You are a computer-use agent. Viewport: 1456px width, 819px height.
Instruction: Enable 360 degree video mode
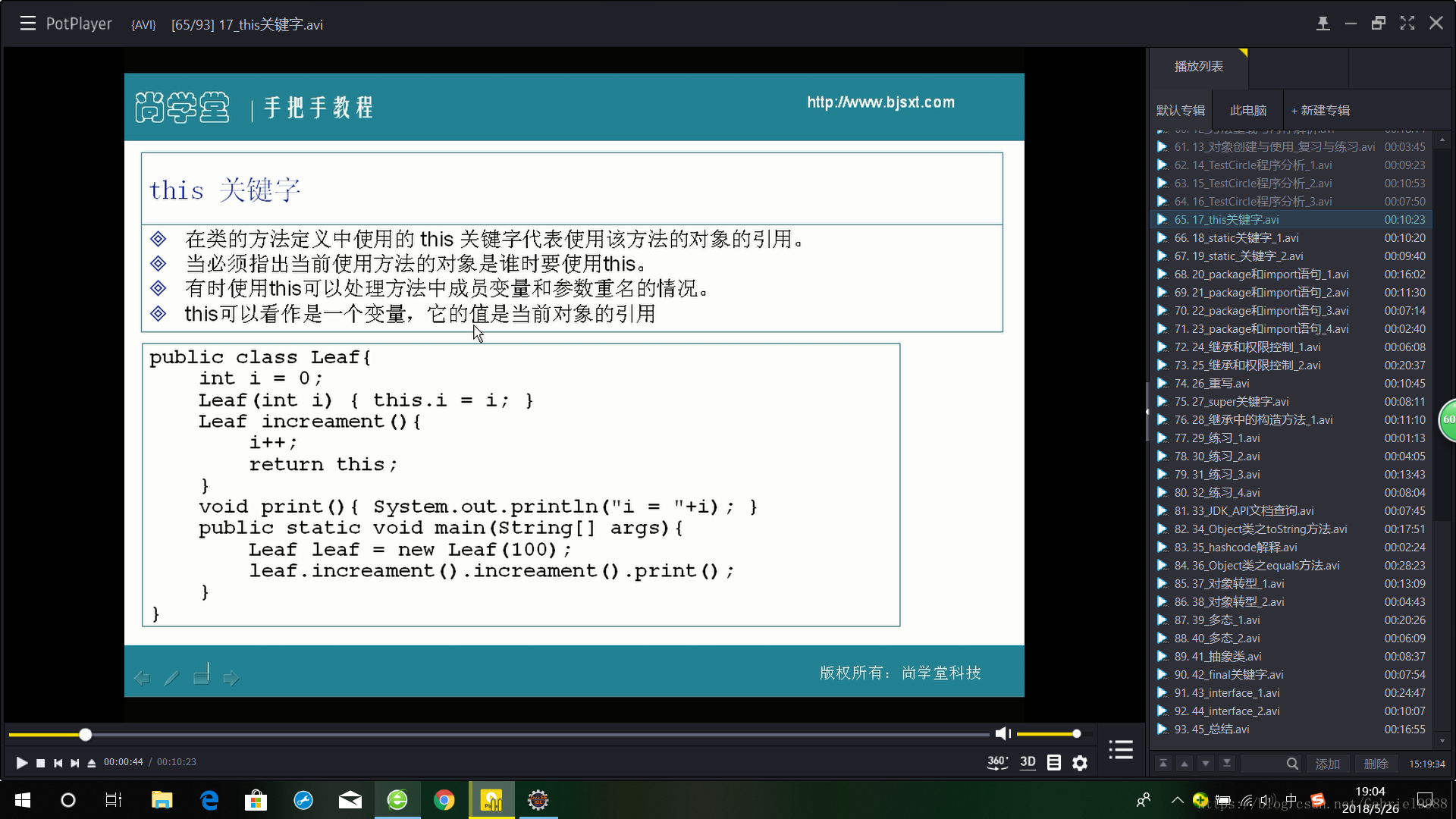[997, 762]
